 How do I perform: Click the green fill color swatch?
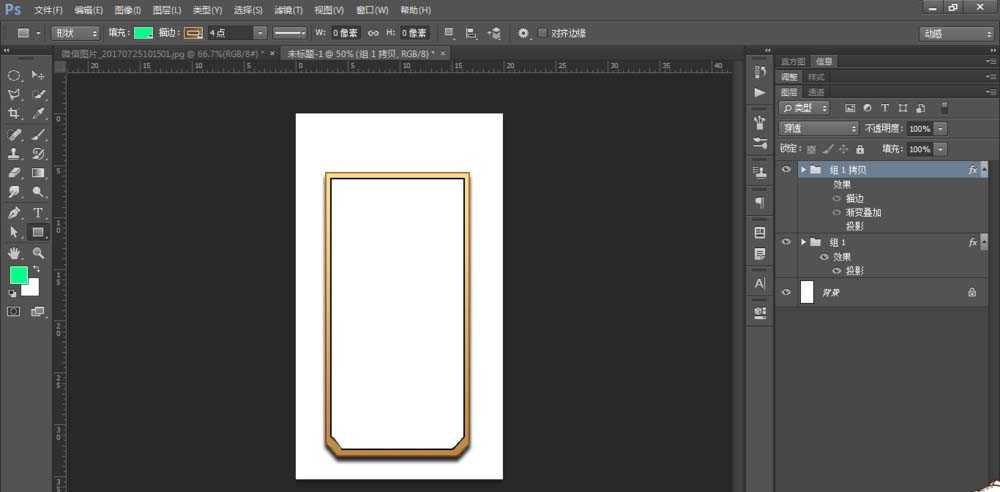(x=143, y=33)
